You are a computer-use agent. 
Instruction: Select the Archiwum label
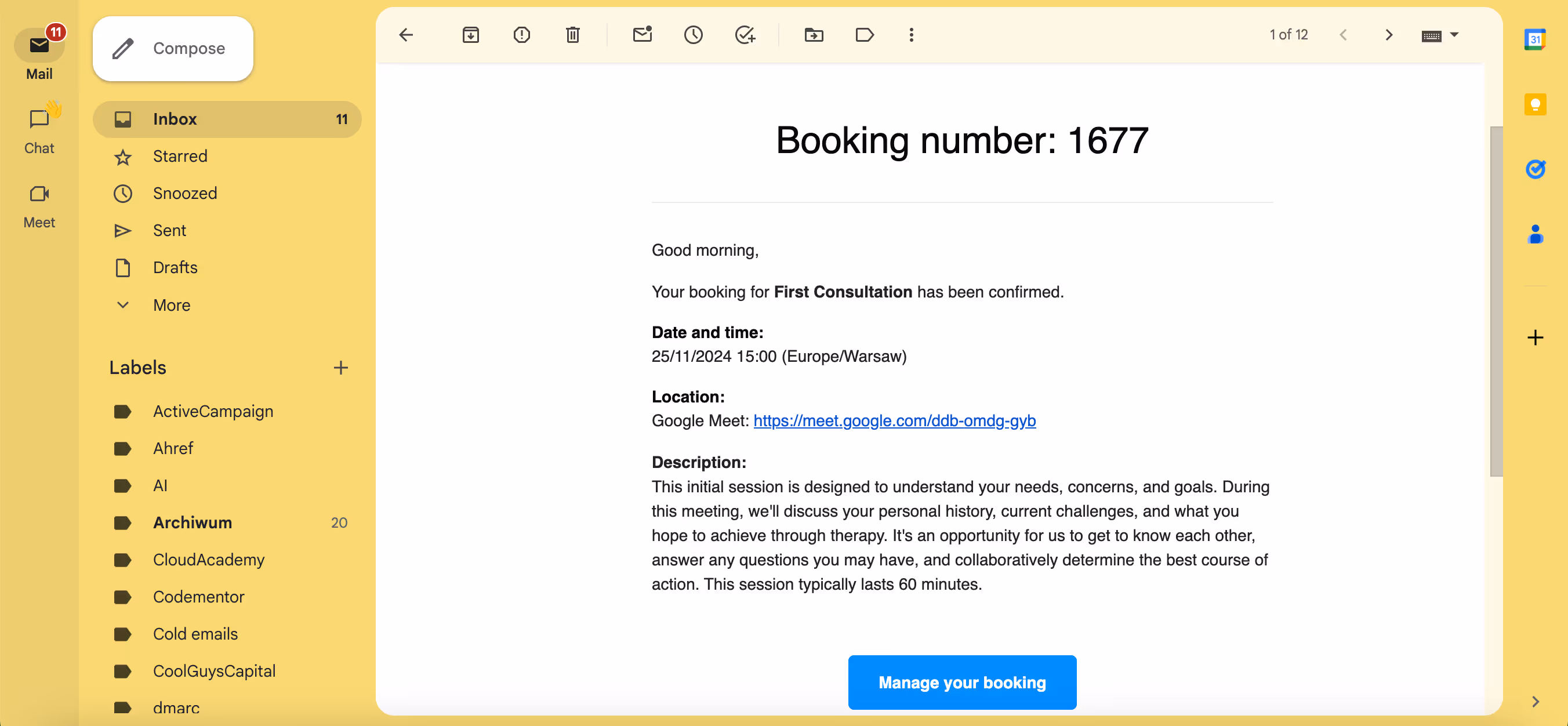coord(193,522)
